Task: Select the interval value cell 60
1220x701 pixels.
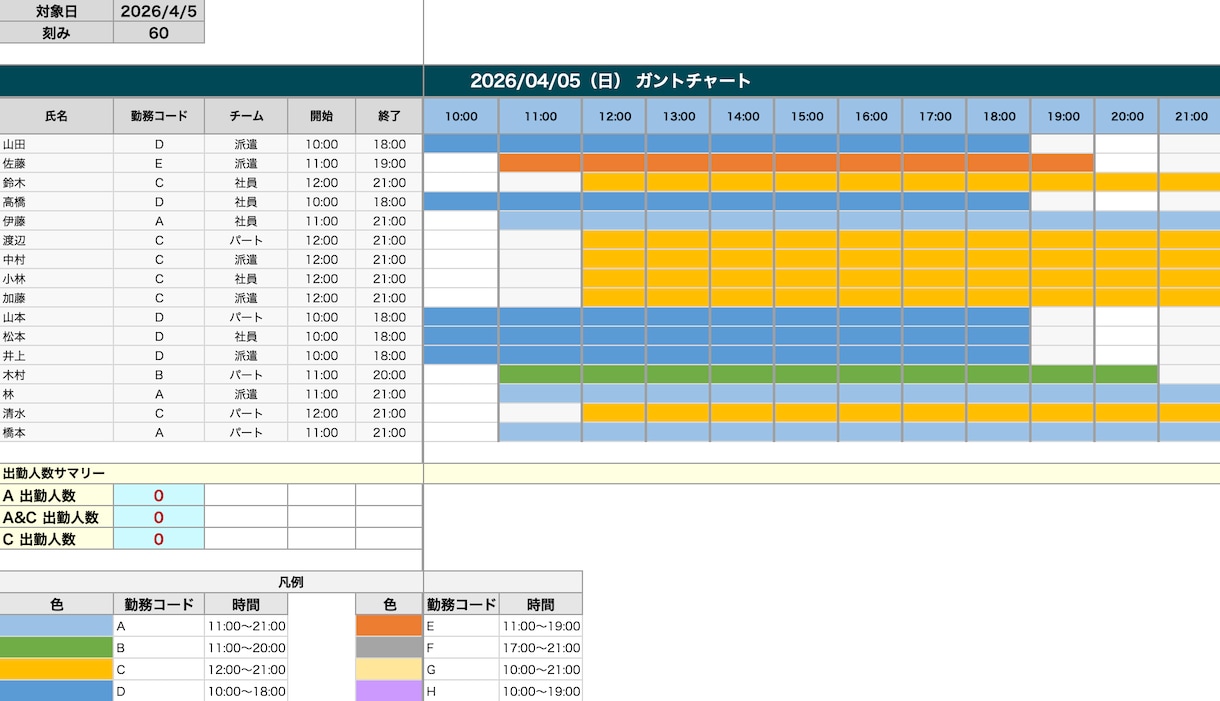Action: point(159,33)
